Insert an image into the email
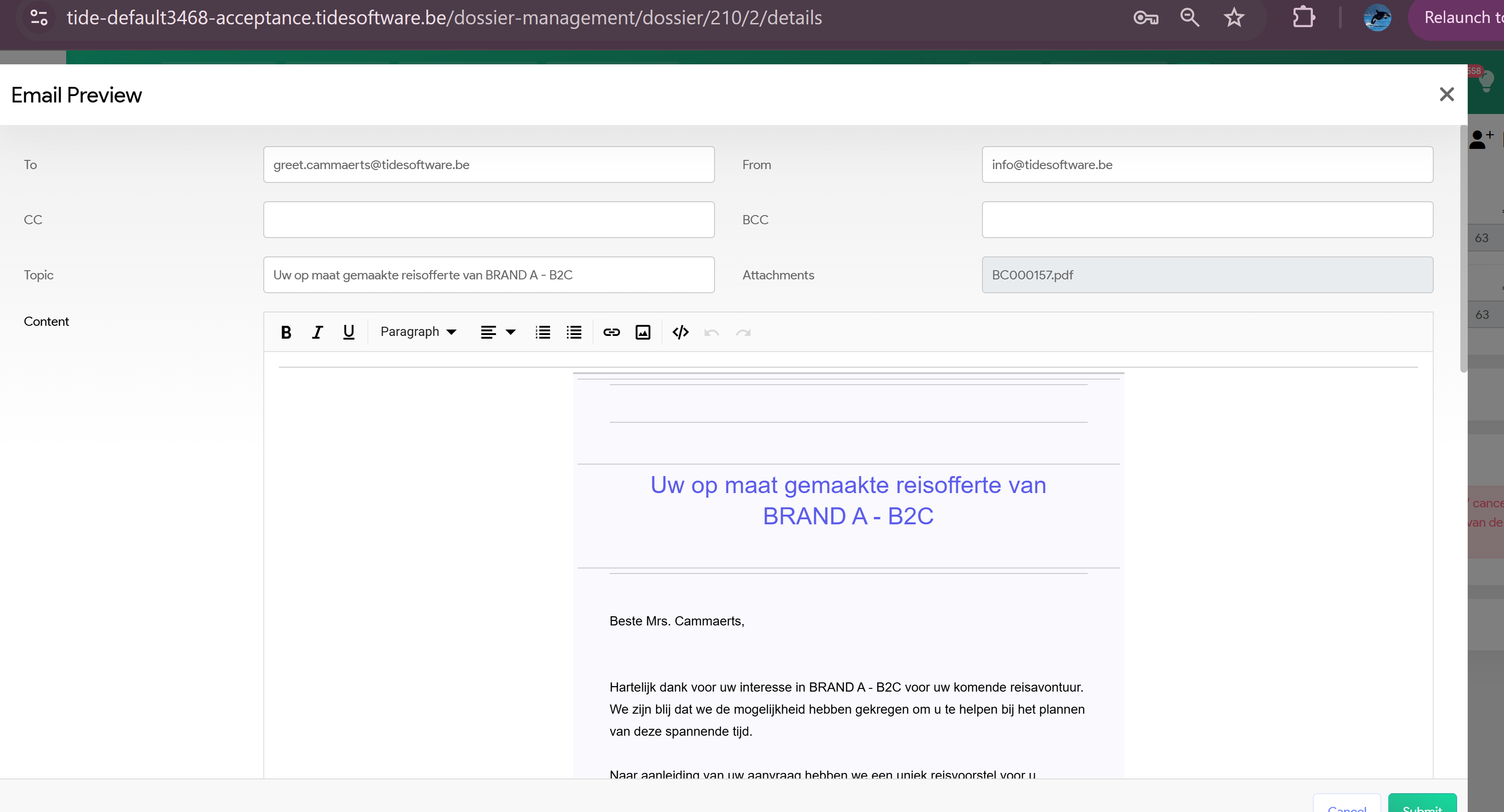 [643, 332]
